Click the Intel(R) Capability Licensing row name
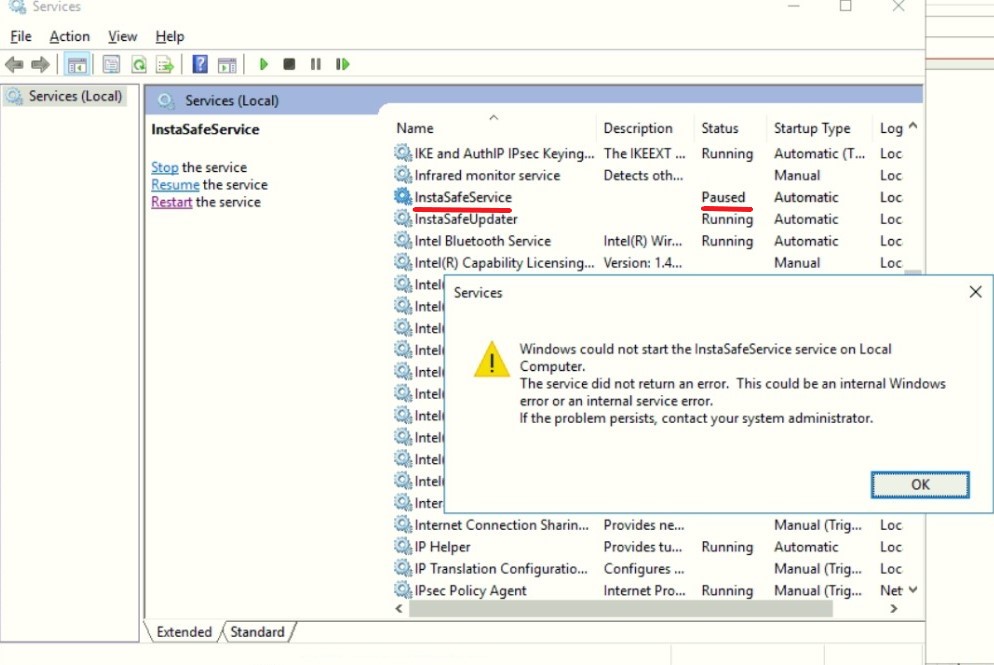994x665 pixels. pyautogui.click(x=504, y=262)
